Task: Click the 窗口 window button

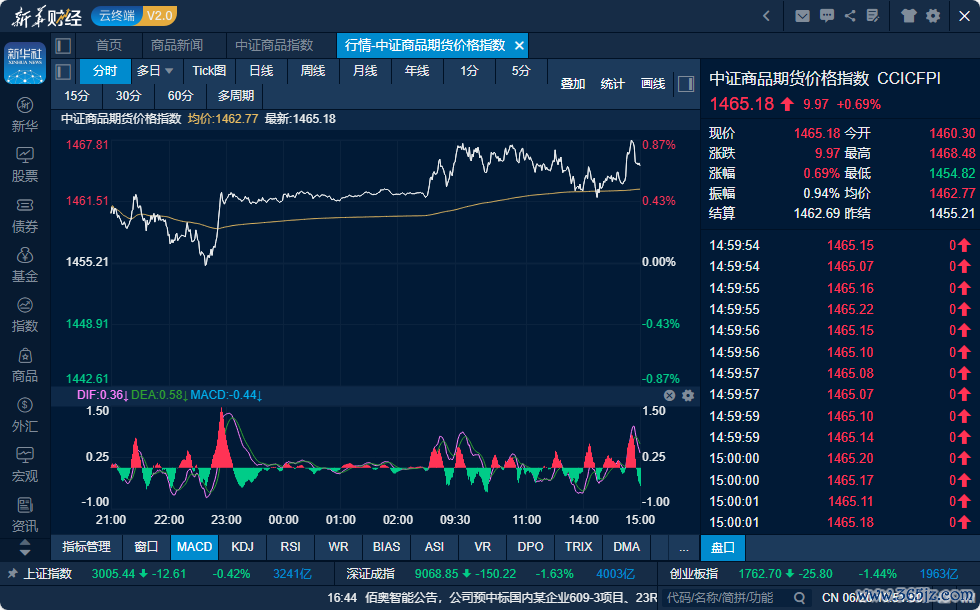Action: (146, 547)
